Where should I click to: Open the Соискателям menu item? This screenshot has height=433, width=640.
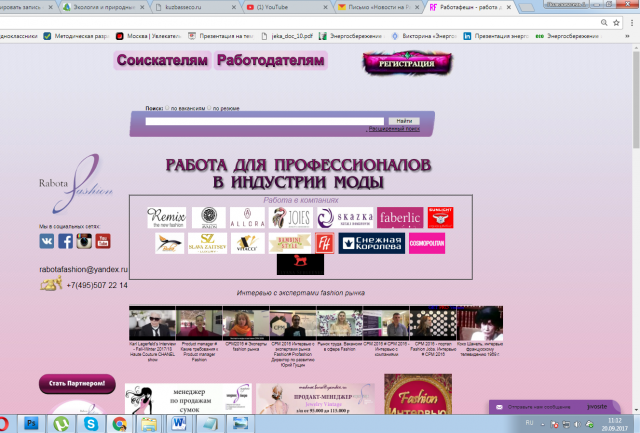(x=162, y=60)
